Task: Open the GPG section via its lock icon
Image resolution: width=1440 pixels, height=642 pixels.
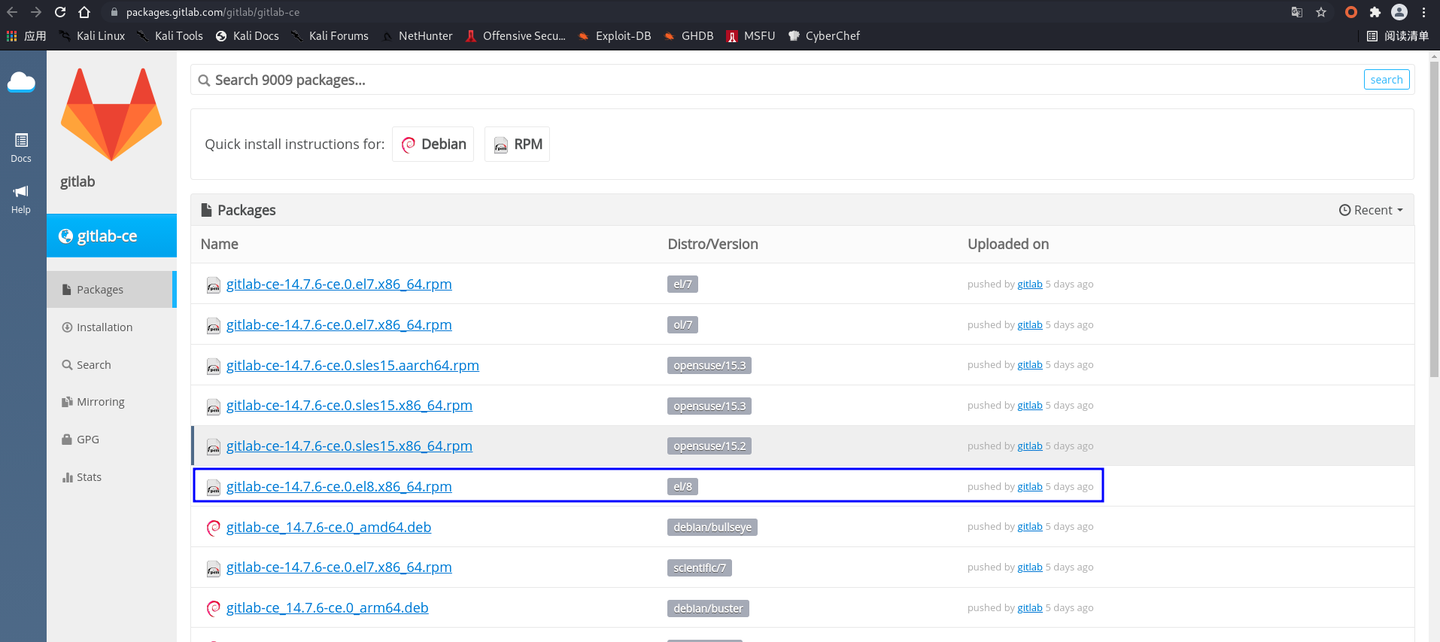Action: pos(69,439)
